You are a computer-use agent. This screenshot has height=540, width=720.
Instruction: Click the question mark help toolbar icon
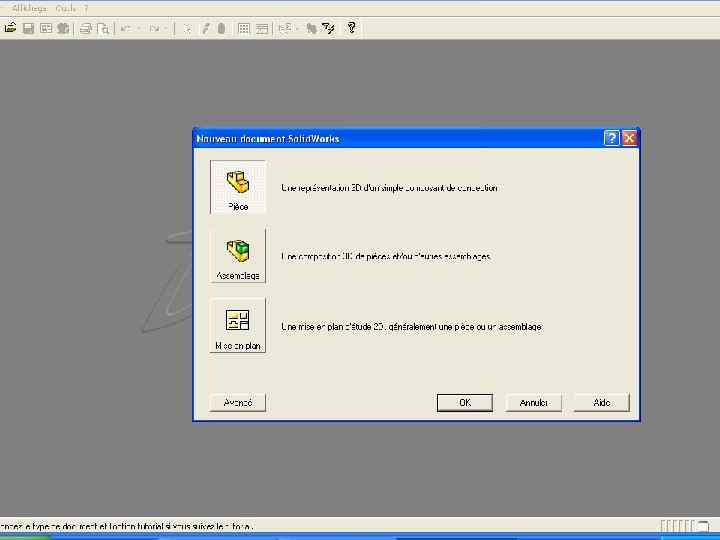click(x=351, y=28)
